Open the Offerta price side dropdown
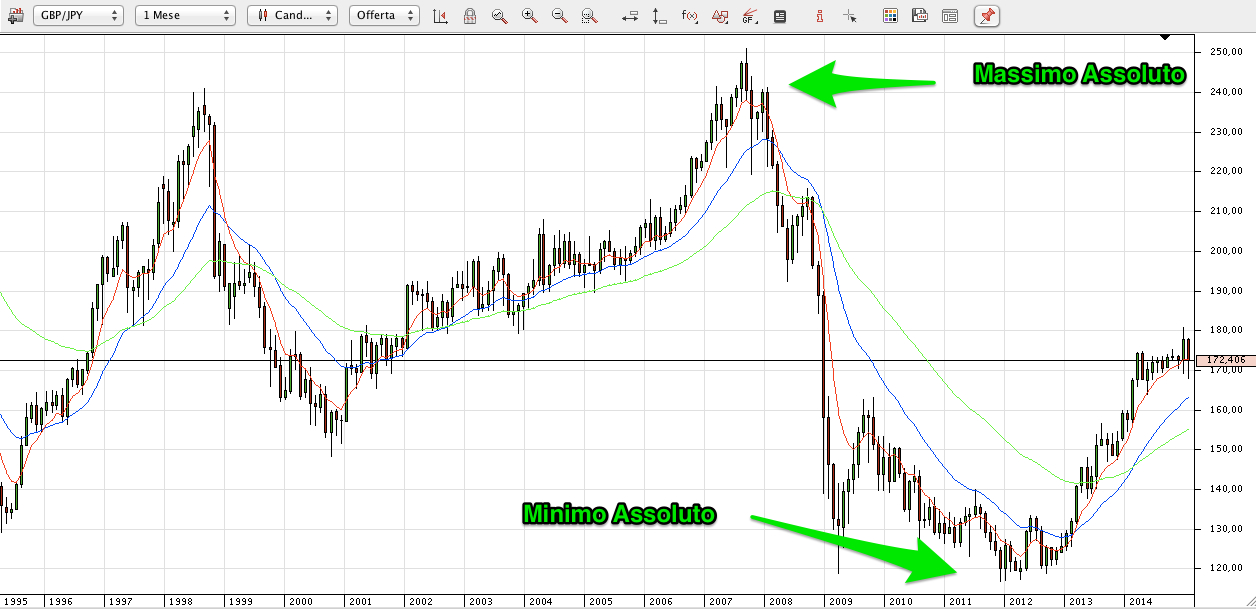The image size is (1256, 609). pyautogui.click(x=385, y=15)
